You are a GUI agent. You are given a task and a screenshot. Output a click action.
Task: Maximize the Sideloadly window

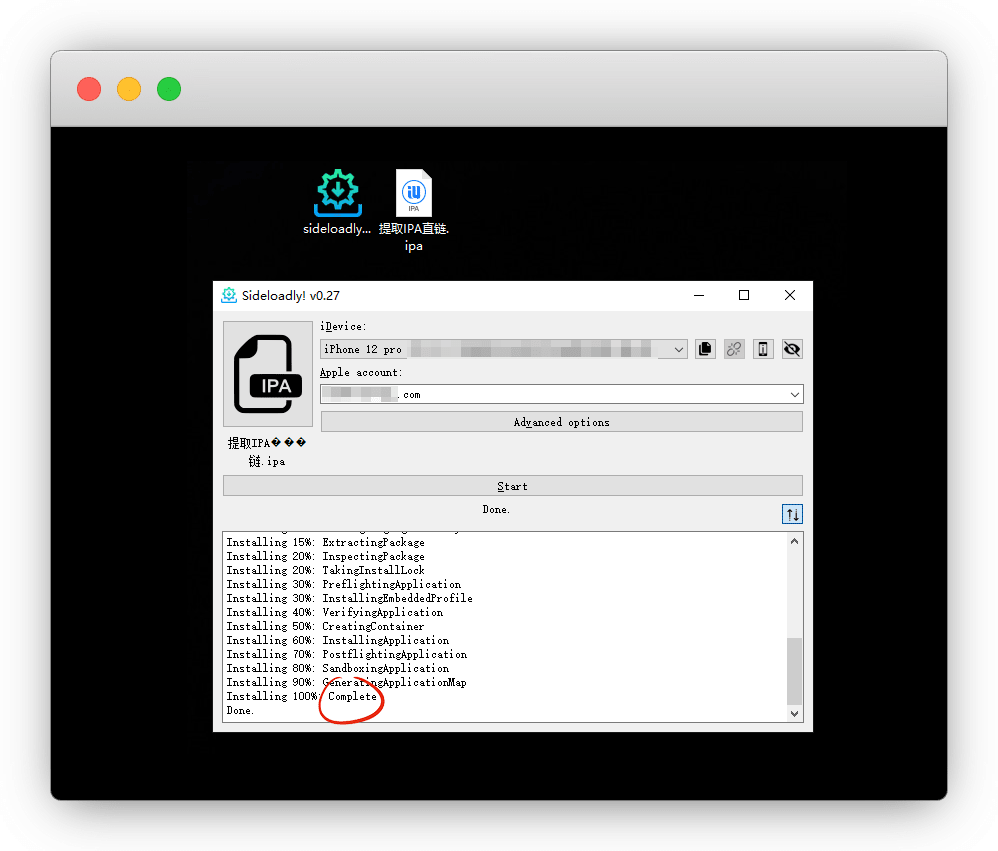(x=744, y=295)
